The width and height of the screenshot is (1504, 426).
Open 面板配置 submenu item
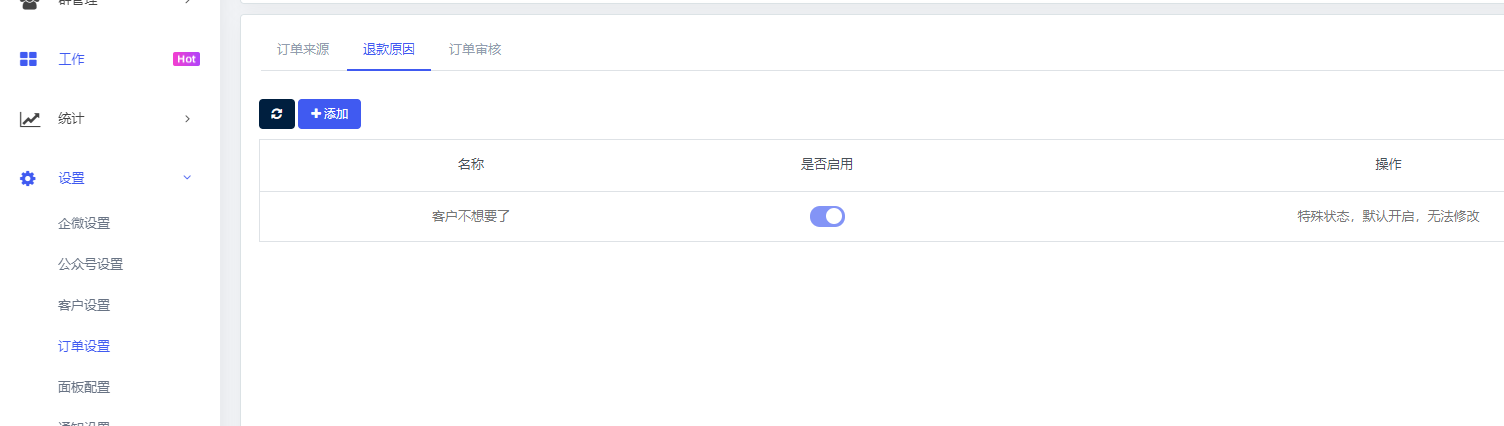[x=84, y=387]
